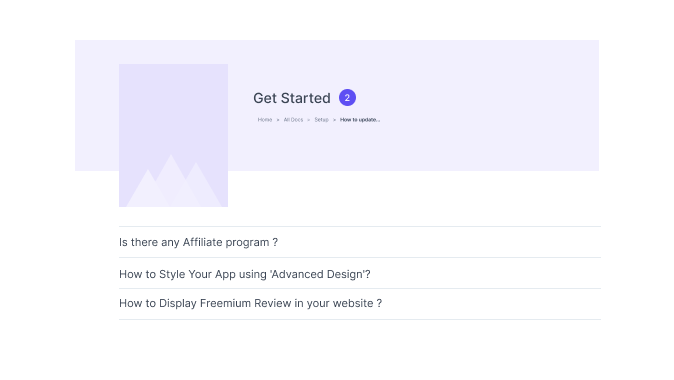Expand 'How to Style Your App' question

point(360,274)
